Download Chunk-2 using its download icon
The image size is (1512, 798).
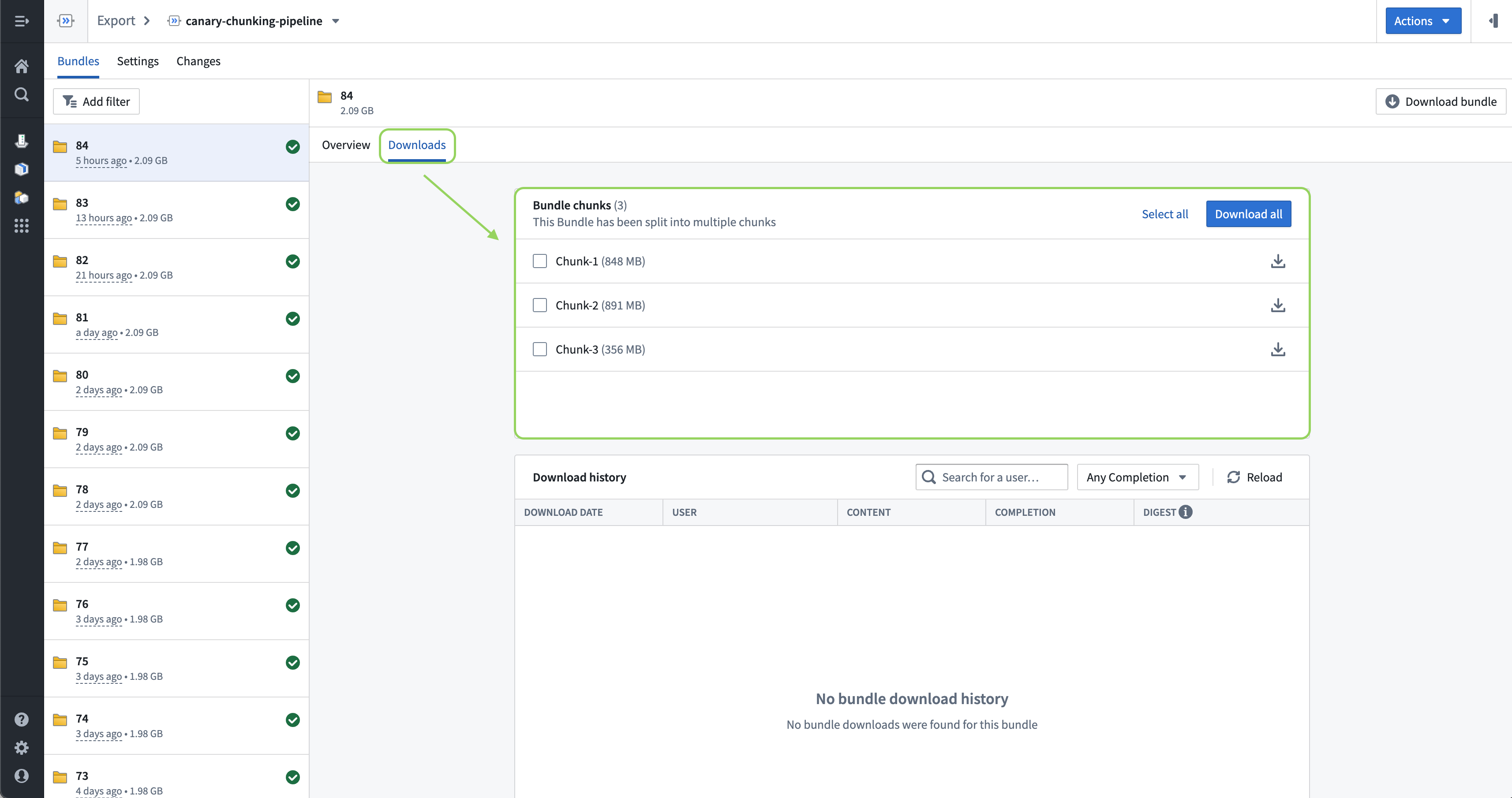point(1278,305)
